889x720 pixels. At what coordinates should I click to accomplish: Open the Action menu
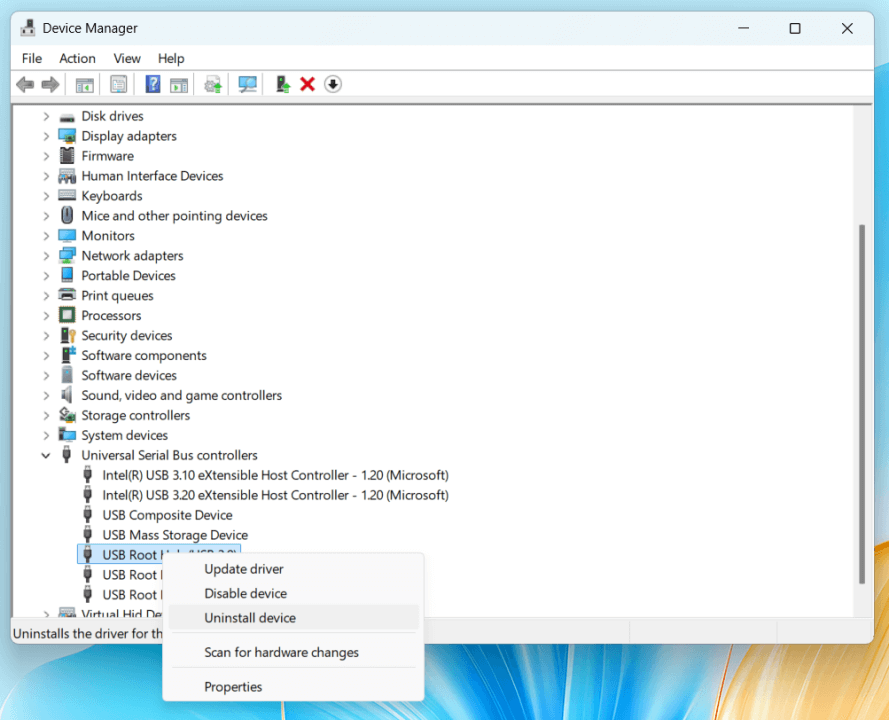click(x=77, y=58)
